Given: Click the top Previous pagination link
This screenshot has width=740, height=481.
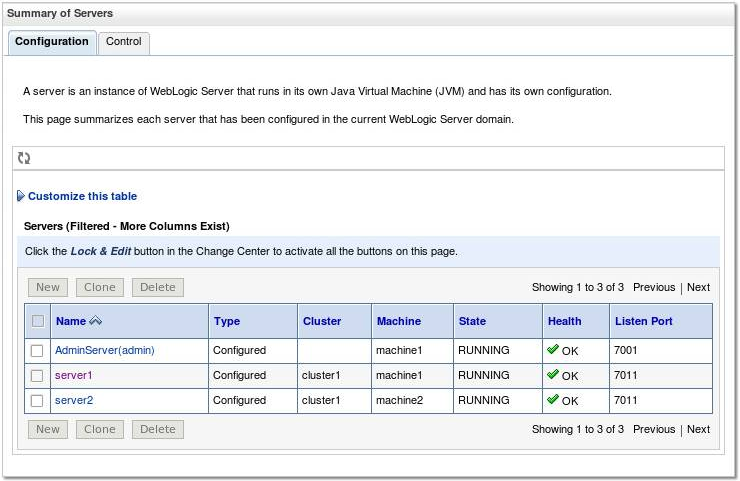Looking at the screenshot, I should (x=654, y=287).
